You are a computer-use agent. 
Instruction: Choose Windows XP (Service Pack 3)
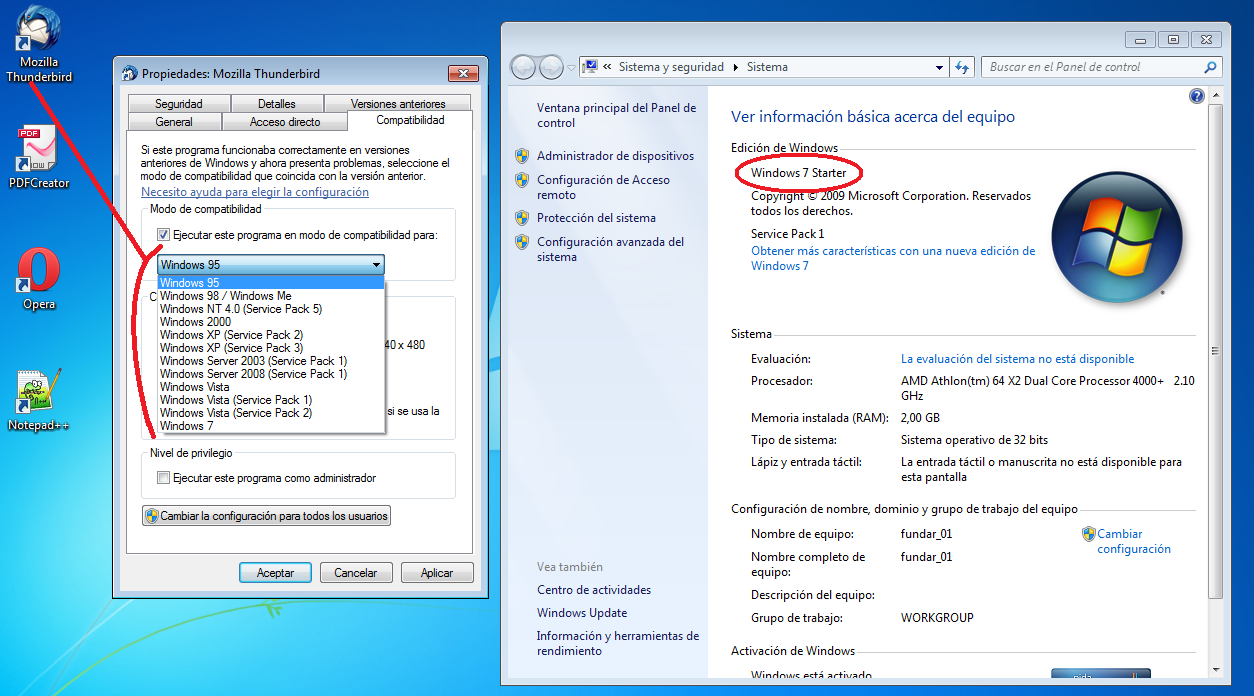click(x=271, y=348)
